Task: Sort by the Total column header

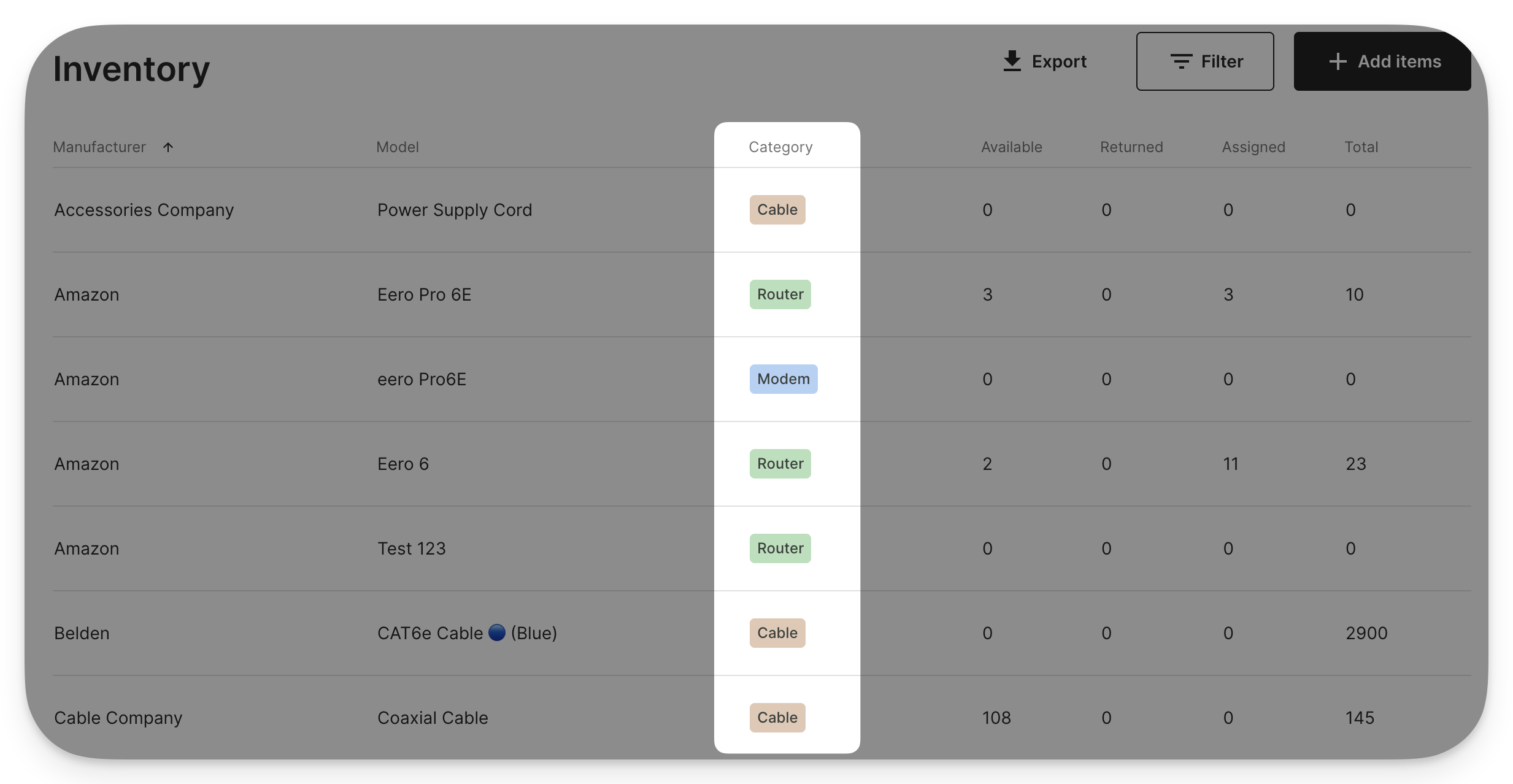Action: tap(1361, 147)
